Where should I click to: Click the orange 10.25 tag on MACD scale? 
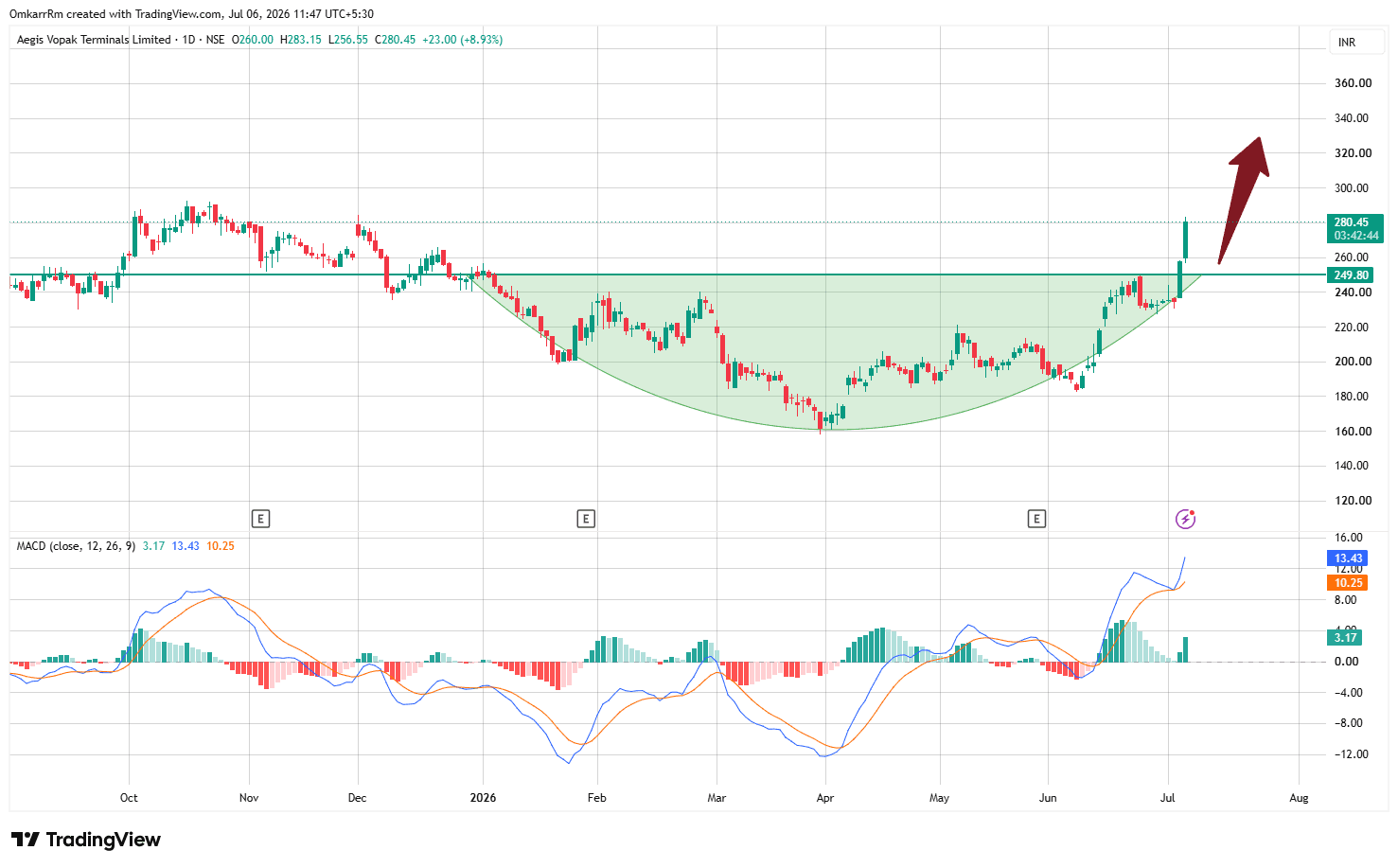click(x=1348, y=583)
